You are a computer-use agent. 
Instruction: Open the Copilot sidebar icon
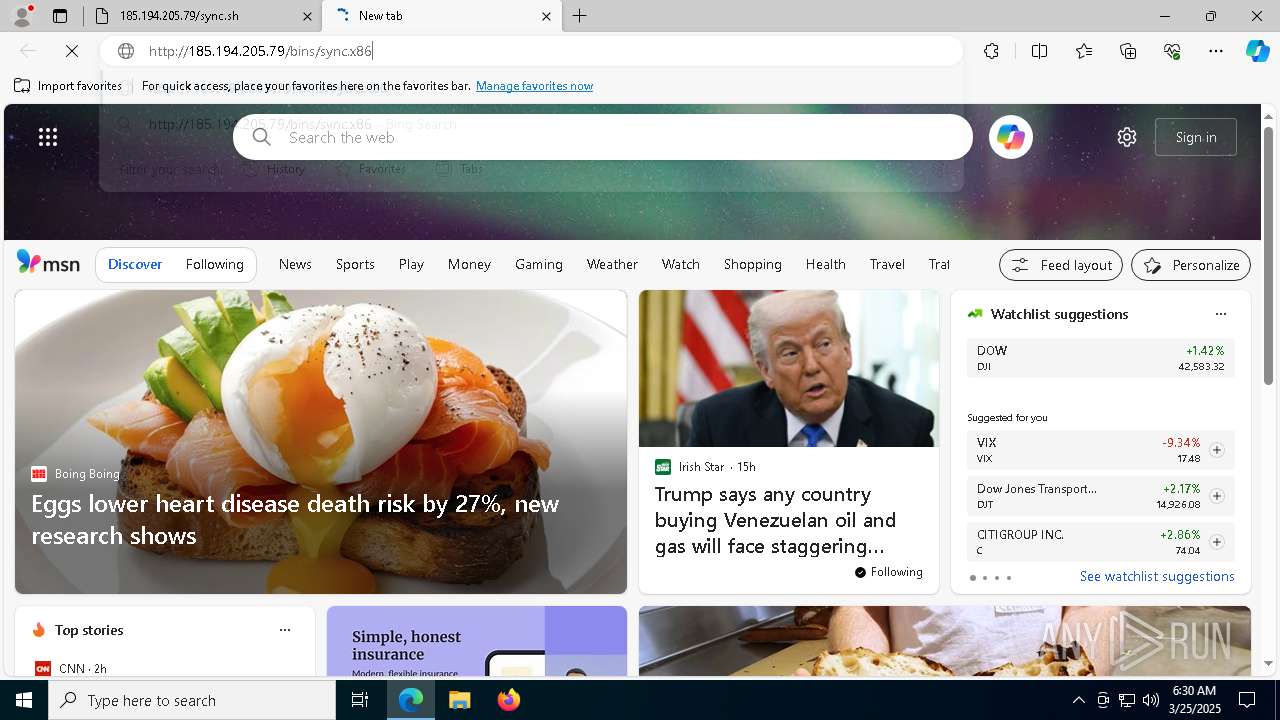pyautogui.click(x=1257, y=51)
